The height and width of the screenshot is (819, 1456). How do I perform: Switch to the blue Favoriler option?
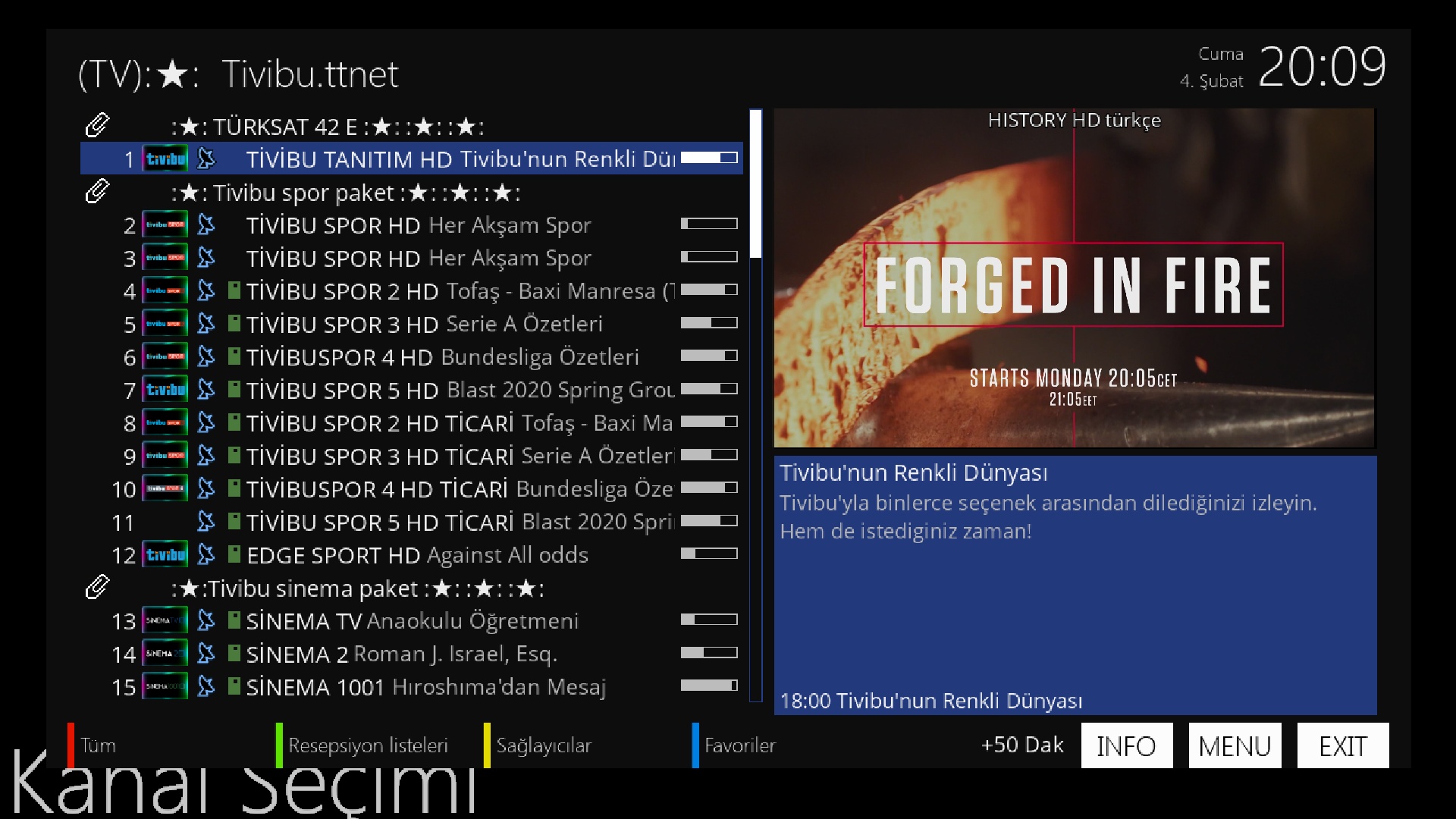(x=734, y=745)
